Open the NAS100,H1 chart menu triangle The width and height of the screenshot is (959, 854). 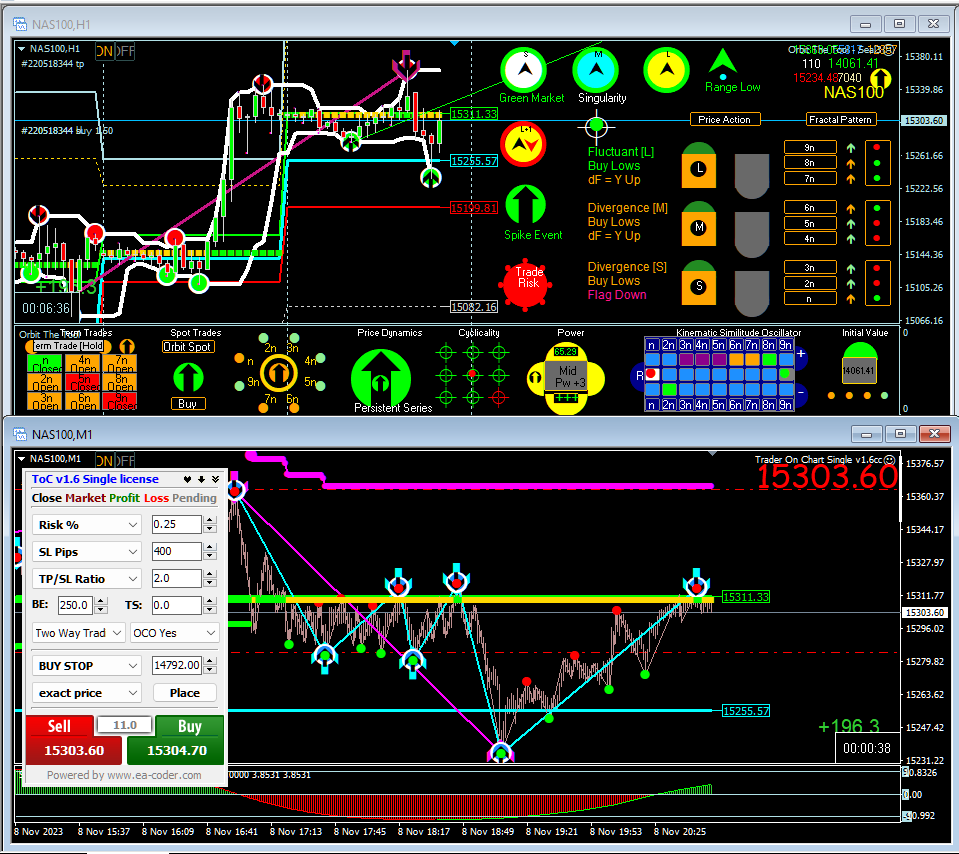click(21, 49)
